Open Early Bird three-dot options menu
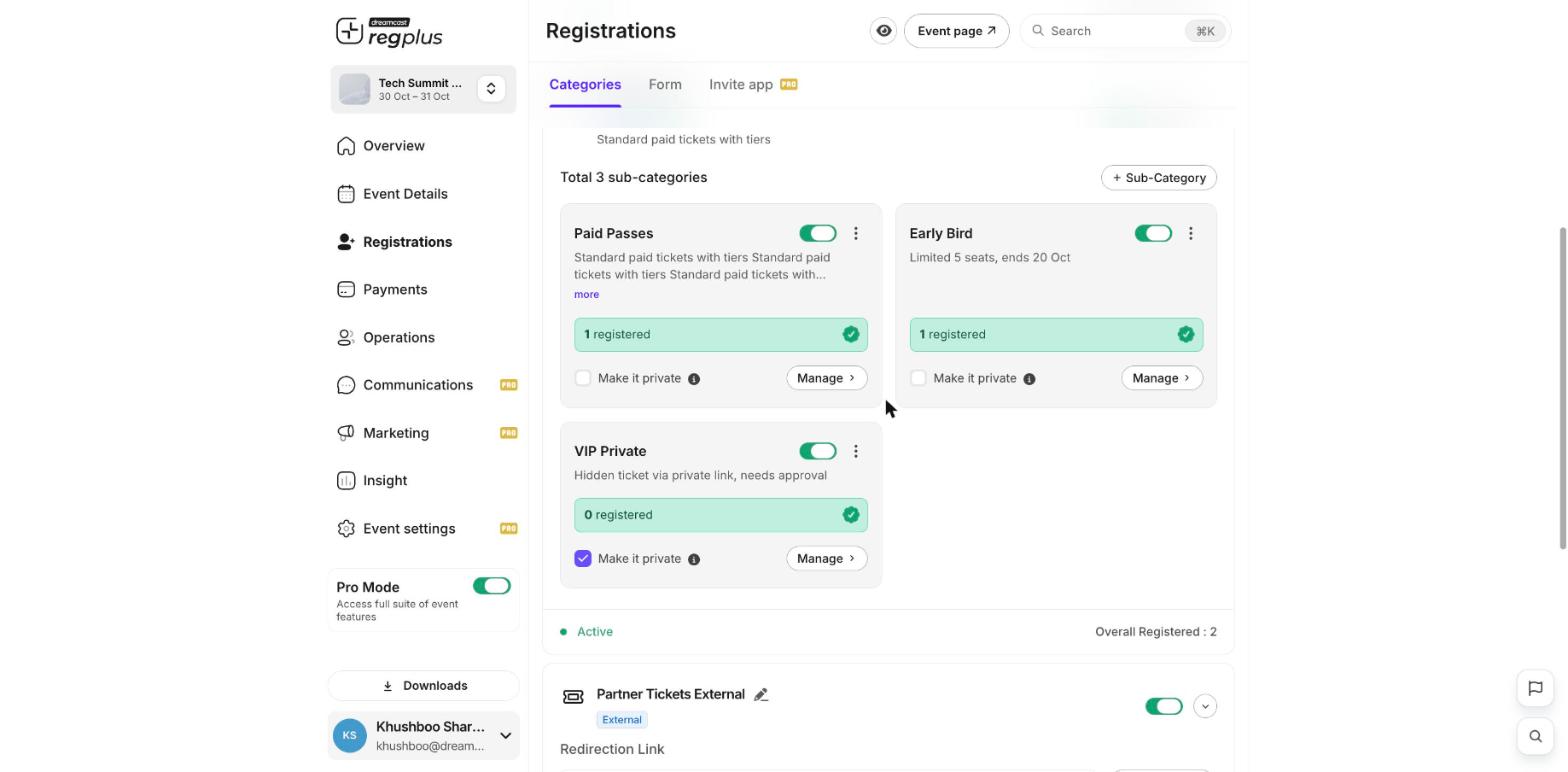The width and height of the screenshot is (1568, 772). point(1191,233)
